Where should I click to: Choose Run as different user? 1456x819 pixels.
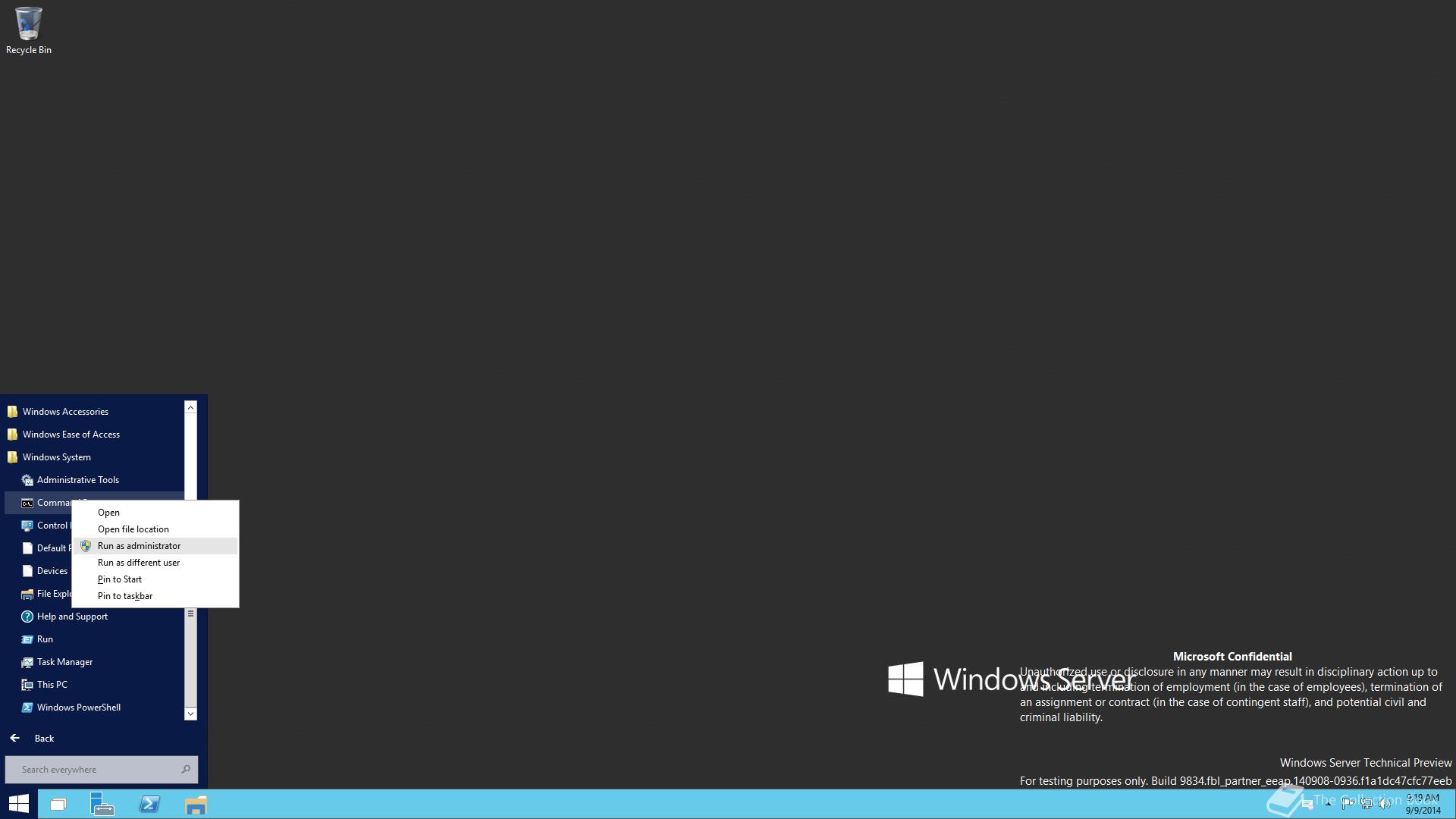(x=155, y=563)
